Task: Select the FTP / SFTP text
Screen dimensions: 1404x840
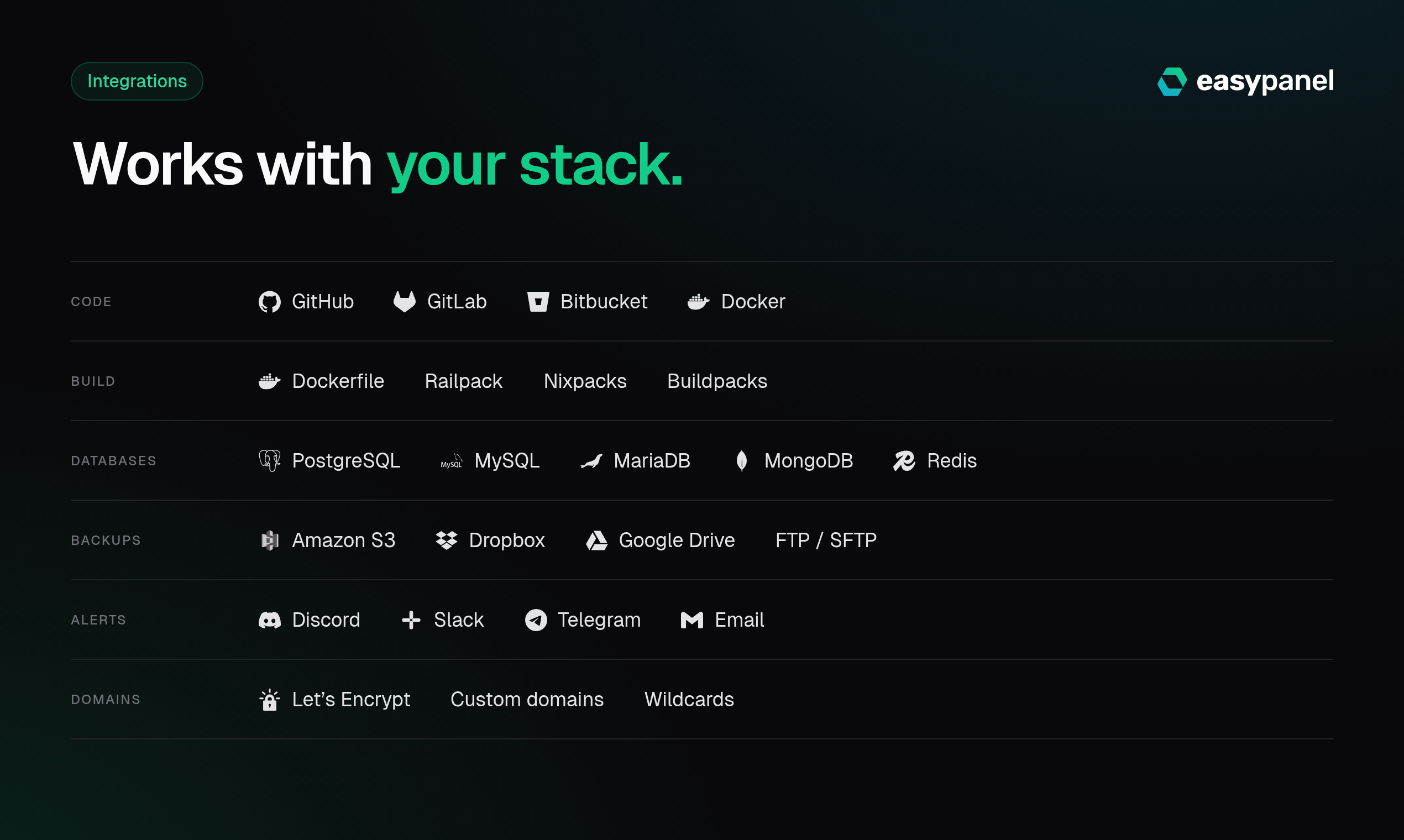Action: pos(826,540)
